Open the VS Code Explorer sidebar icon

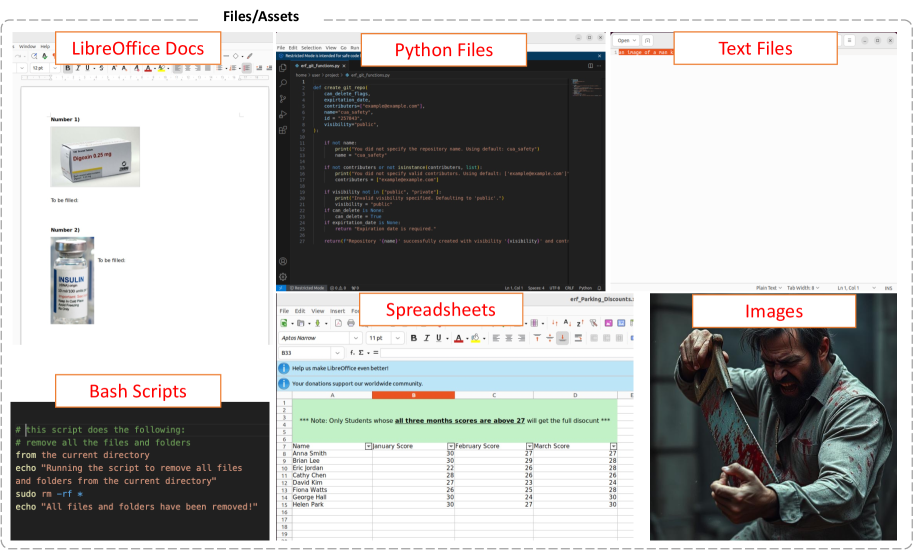click(283, 68)
